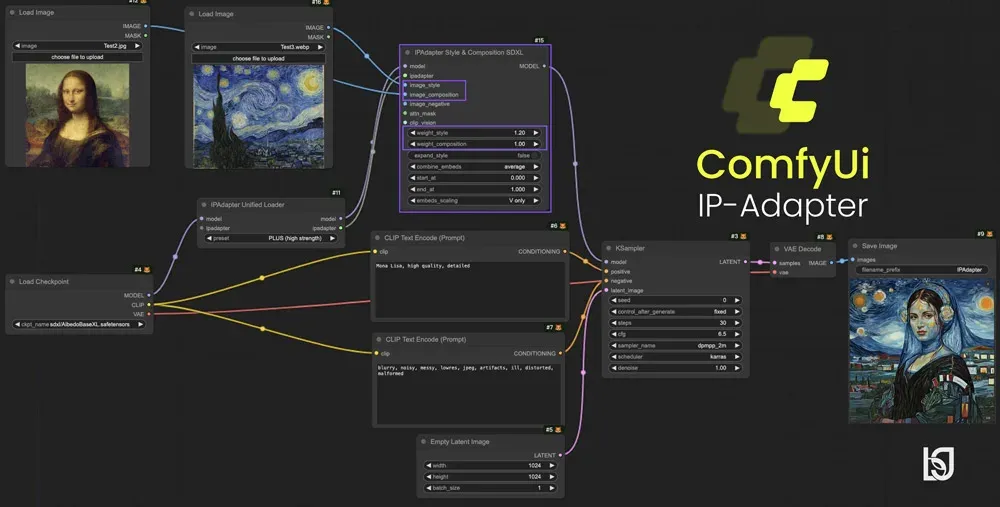Select the LATENT output port of Empty Latent Image
This screenshot has height=507, width=1000.
pos(561,455)
